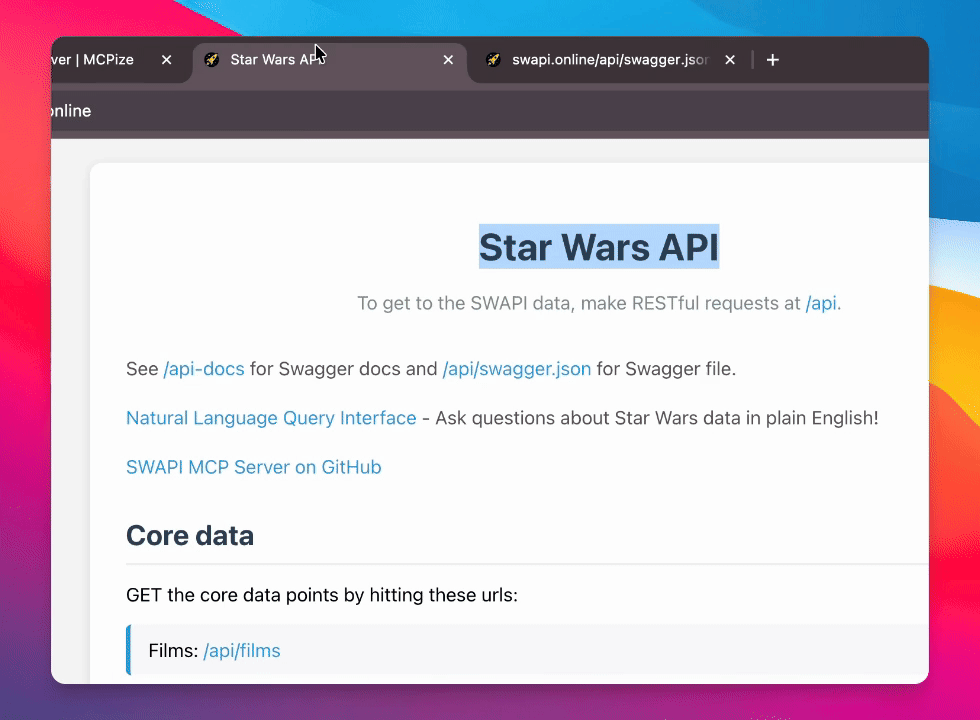Click the 'Films:' label
This screenshot has width=980, height=720.
tap(174, 651)
